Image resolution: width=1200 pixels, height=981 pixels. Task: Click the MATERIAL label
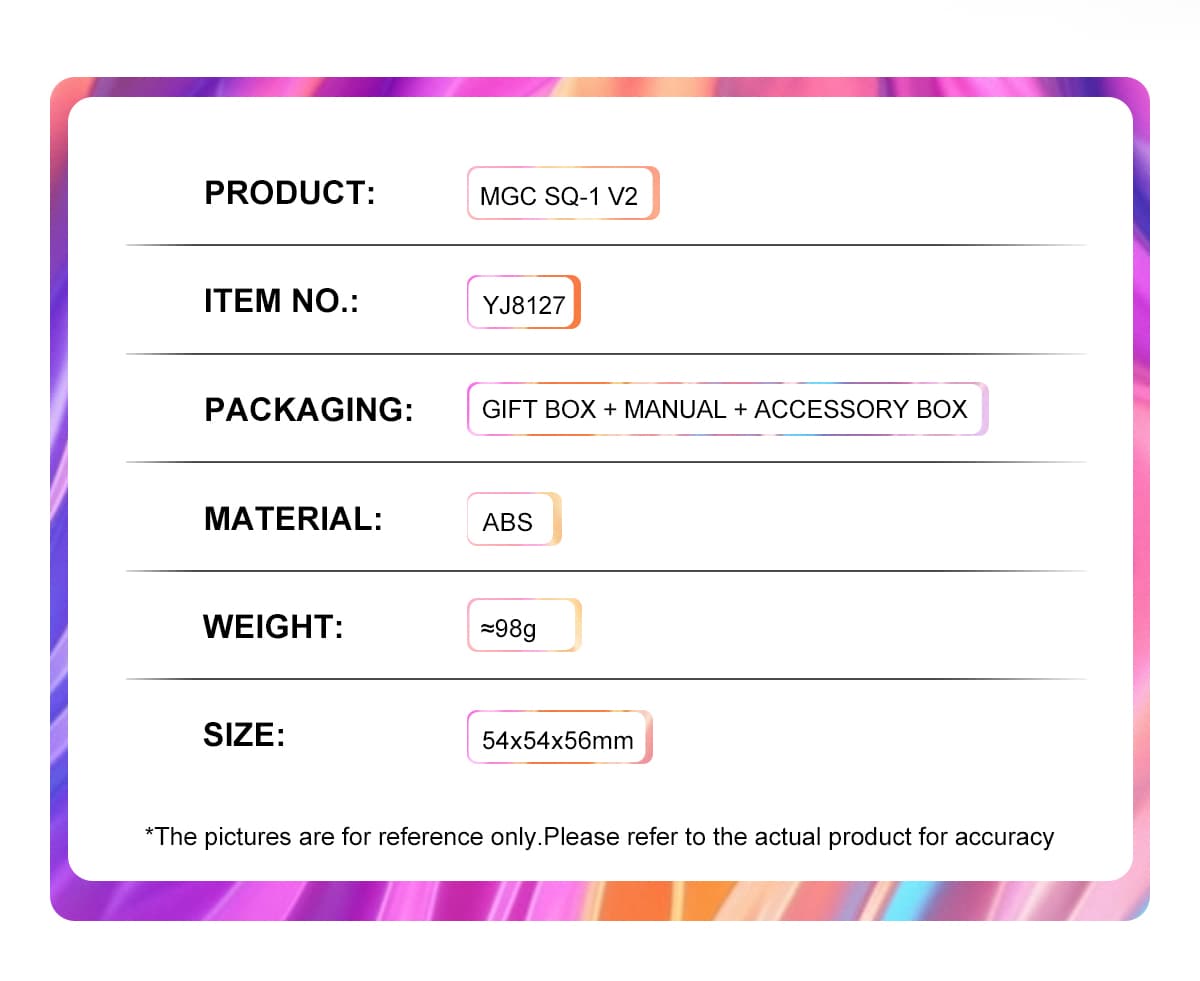point(293,519)
